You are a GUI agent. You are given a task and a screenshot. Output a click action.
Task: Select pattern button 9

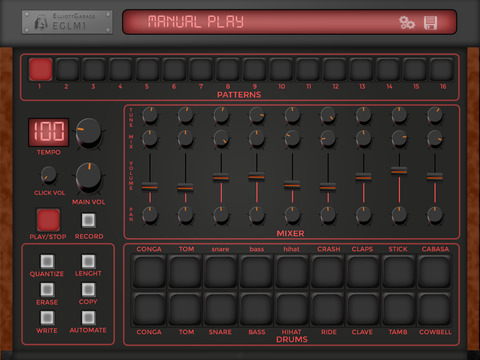(x=254, y=69)
